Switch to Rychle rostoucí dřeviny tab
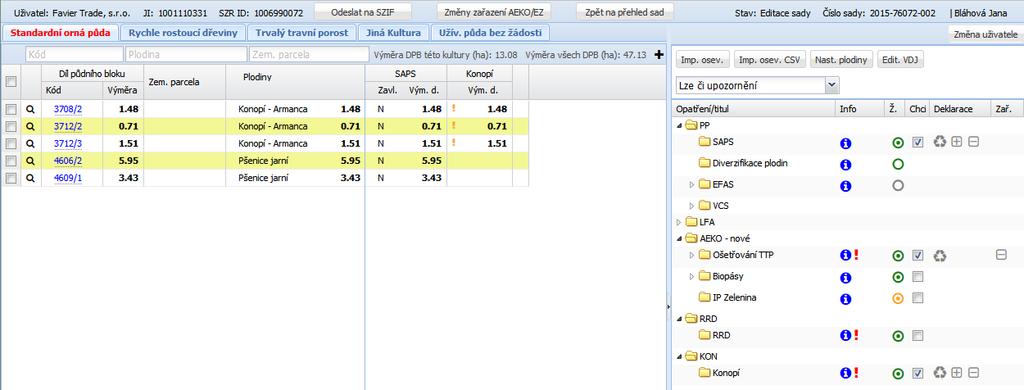This screenshot has height=390, width=1024. (183, 33)
